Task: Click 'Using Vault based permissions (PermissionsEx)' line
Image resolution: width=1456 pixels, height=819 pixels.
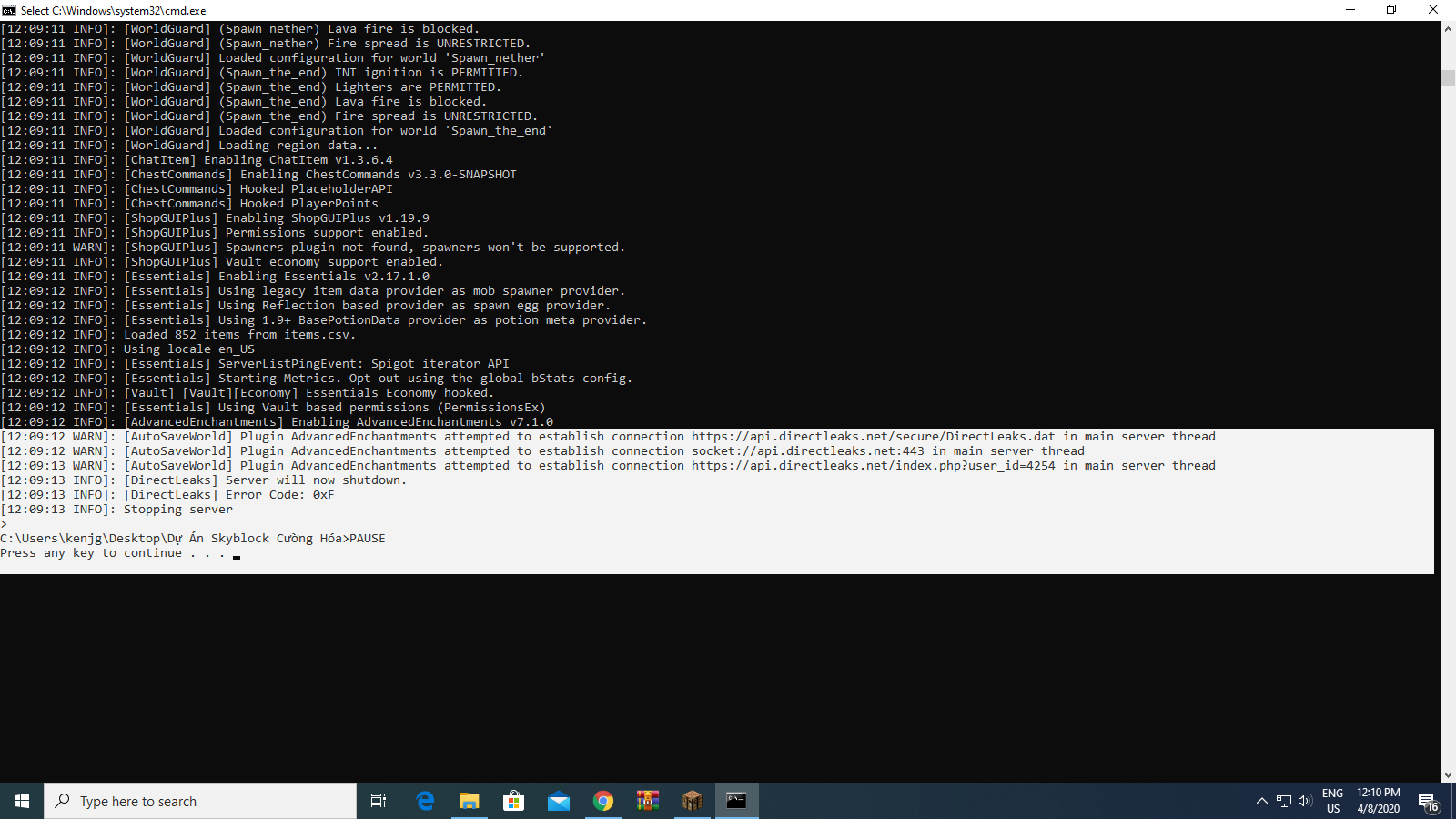Action: 273,408
